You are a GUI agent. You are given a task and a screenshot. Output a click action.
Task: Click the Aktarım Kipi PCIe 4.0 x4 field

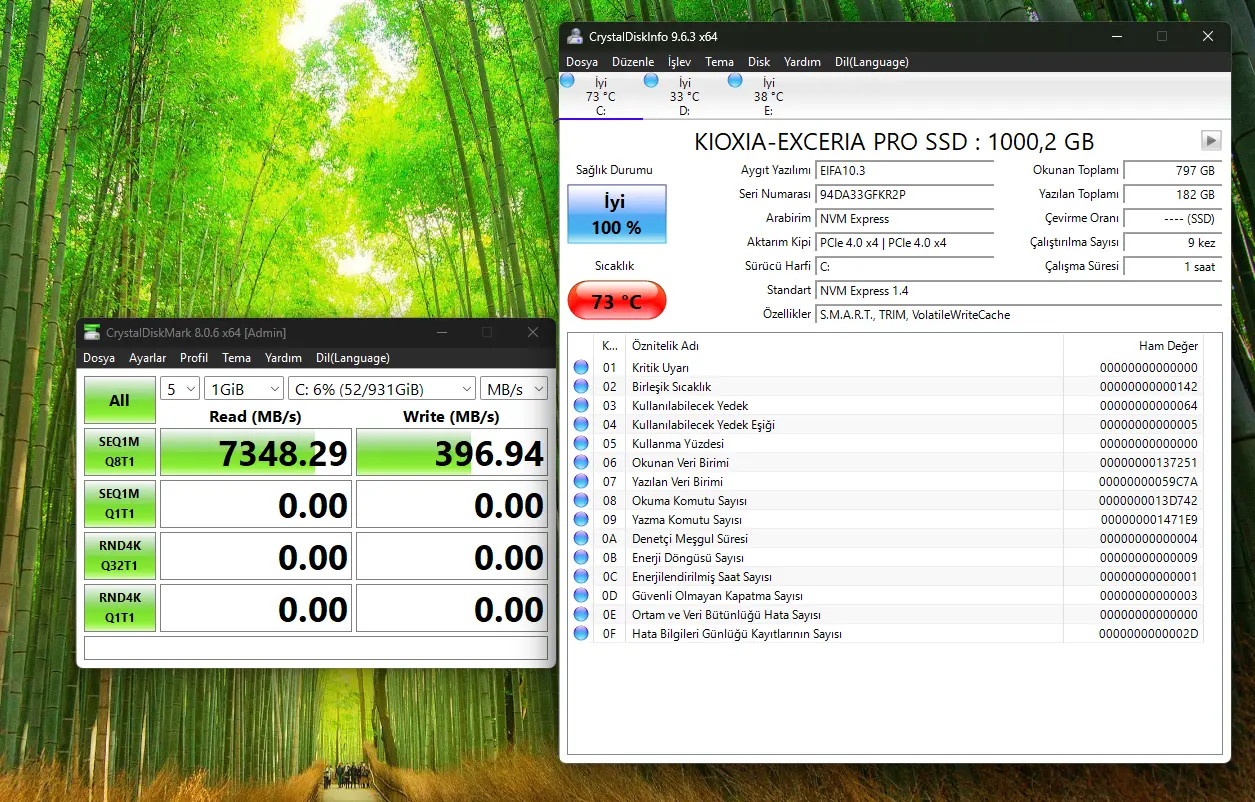[x=905, y=243]
